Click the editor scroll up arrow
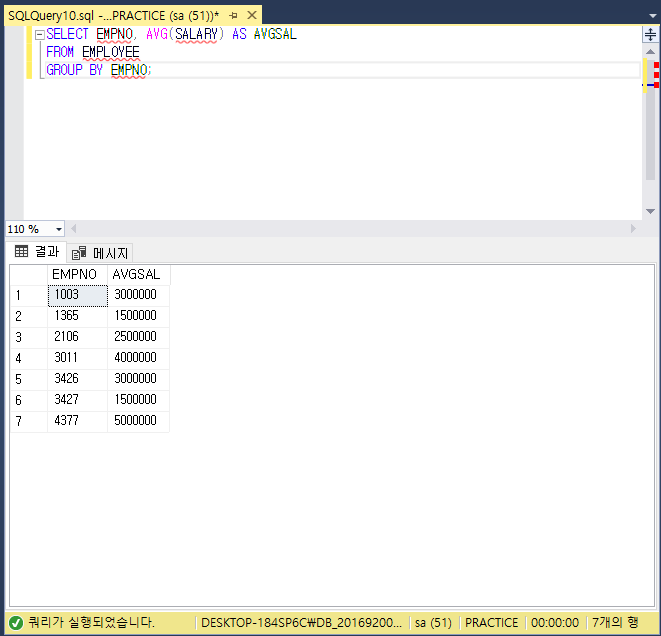This screenshot has height=636, width=661. [x=650, y=51]
